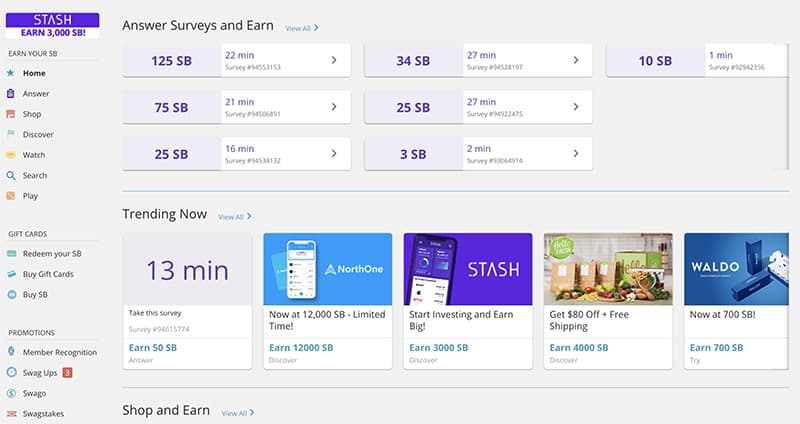Screen dimensions: 800x424
Task: Open Member Recognition promotion
Action: pyautogui.click(x=60, y=352)
